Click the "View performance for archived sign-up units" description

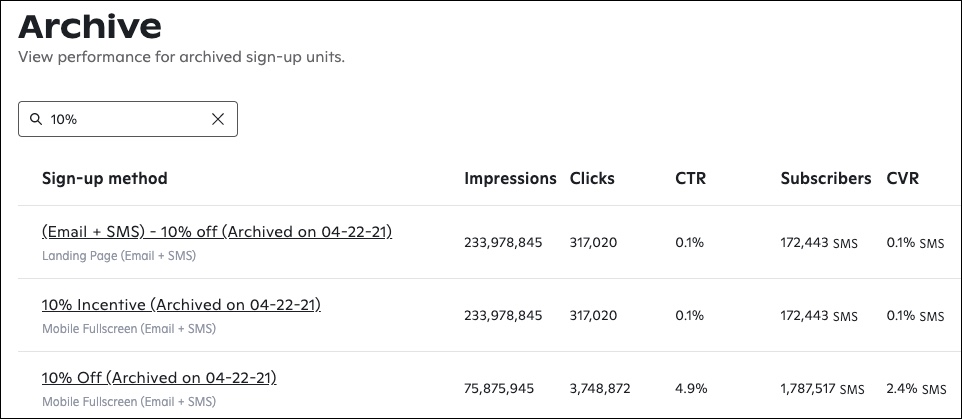(x=181, y=57)
